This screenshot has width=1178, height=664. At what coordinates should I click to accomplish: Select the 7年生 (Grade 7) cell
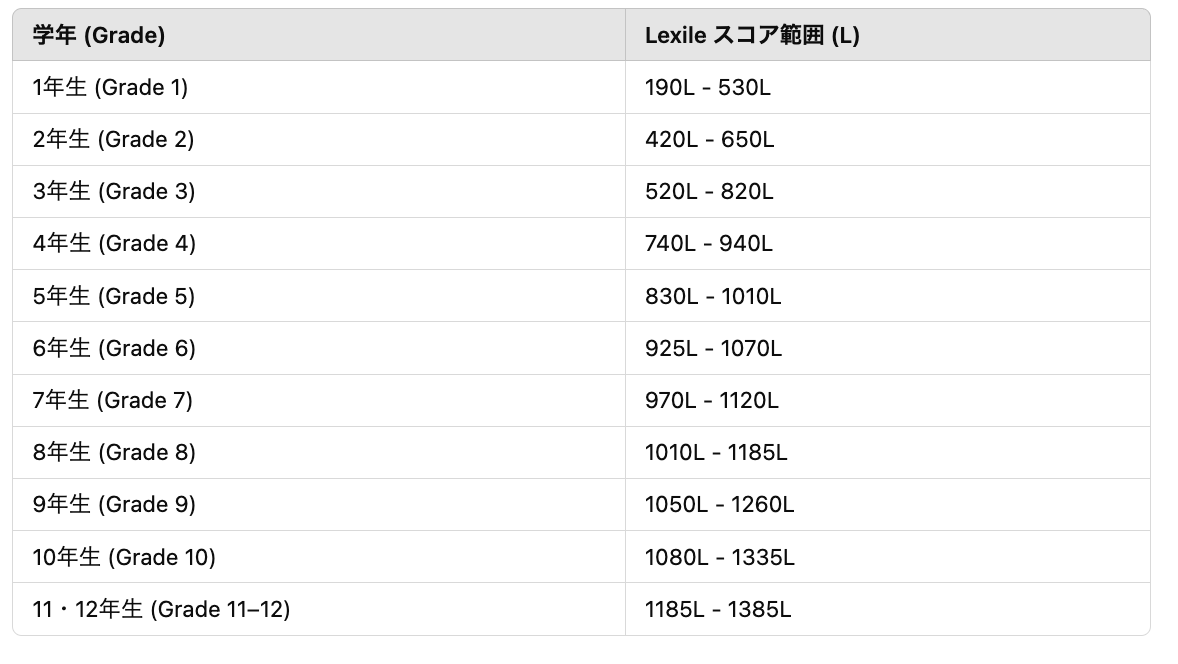click(x=112, y=401)
